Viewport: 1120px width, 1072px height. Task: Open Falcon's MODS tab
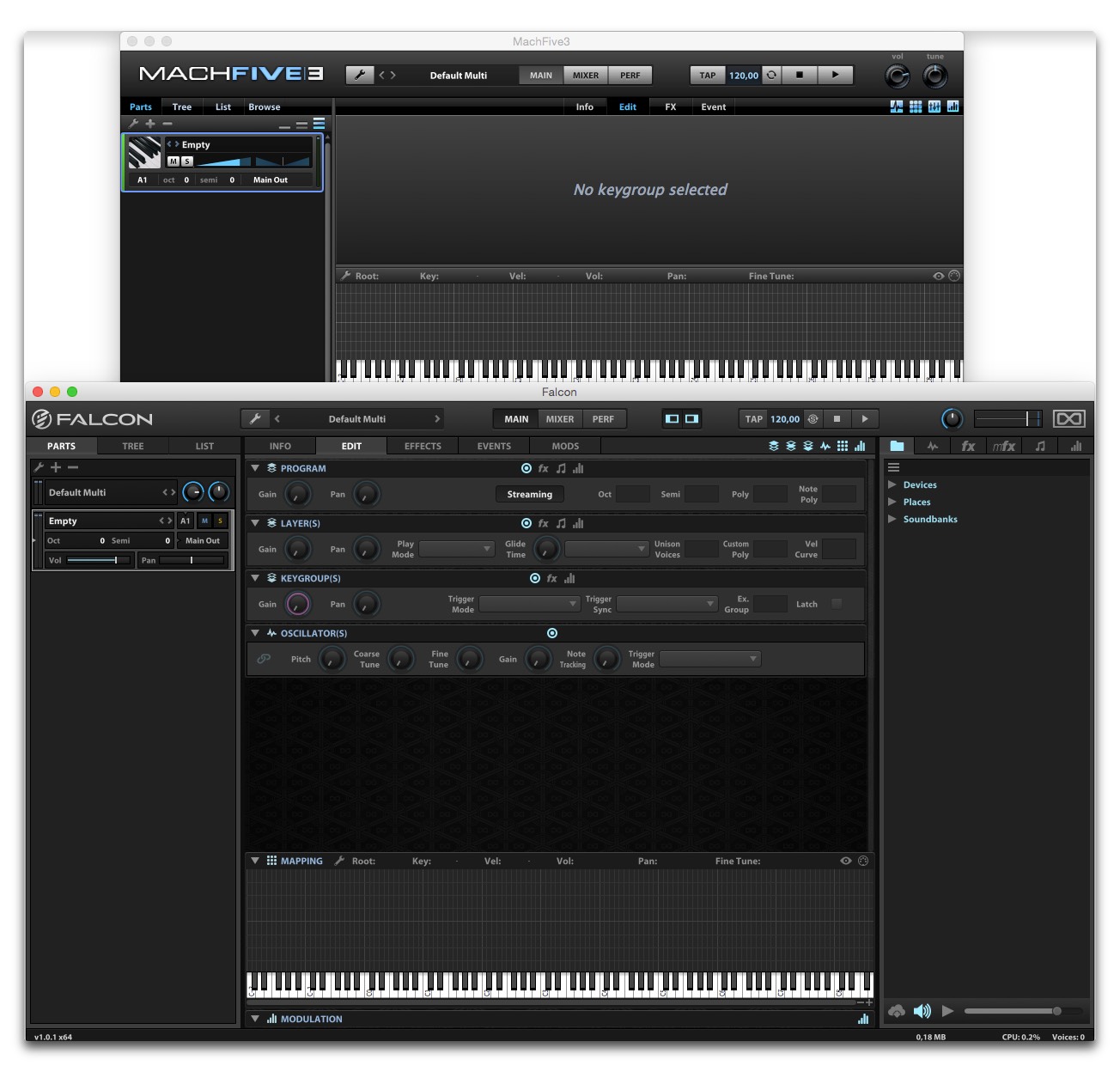[x=565, y=446]
